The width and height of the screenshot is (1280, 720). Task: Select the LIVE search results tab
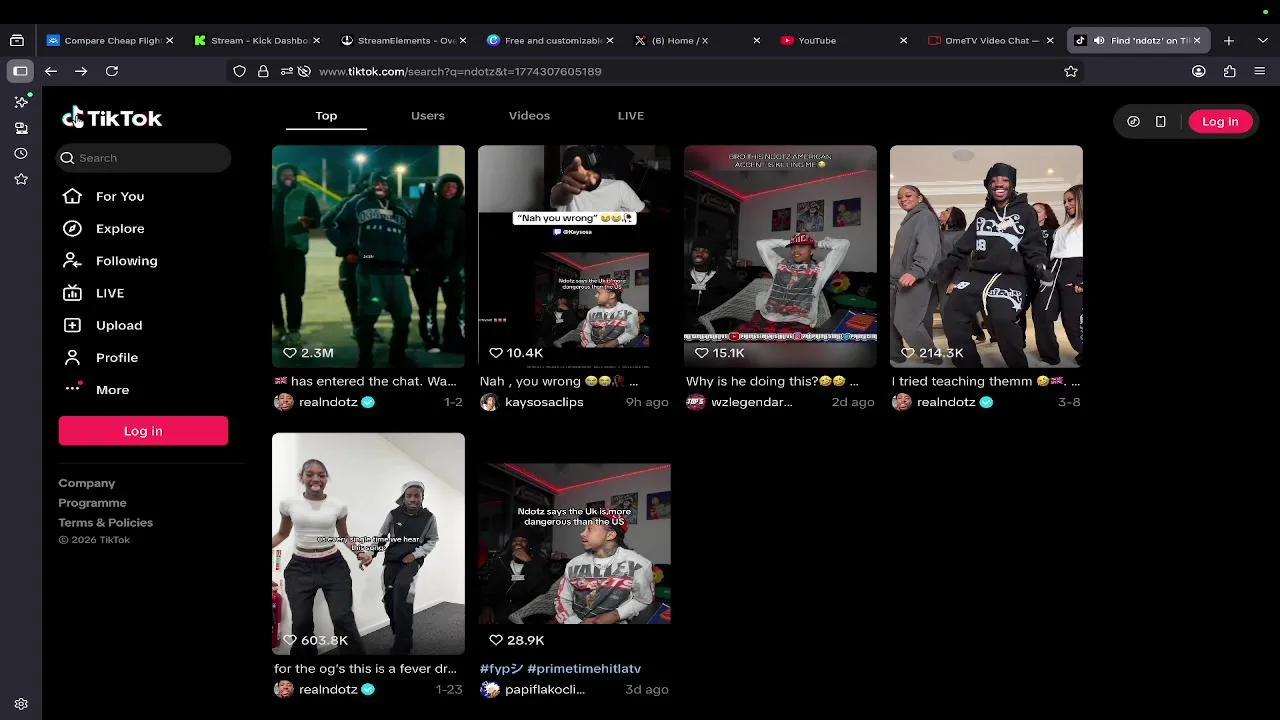(x=631, y=115)
